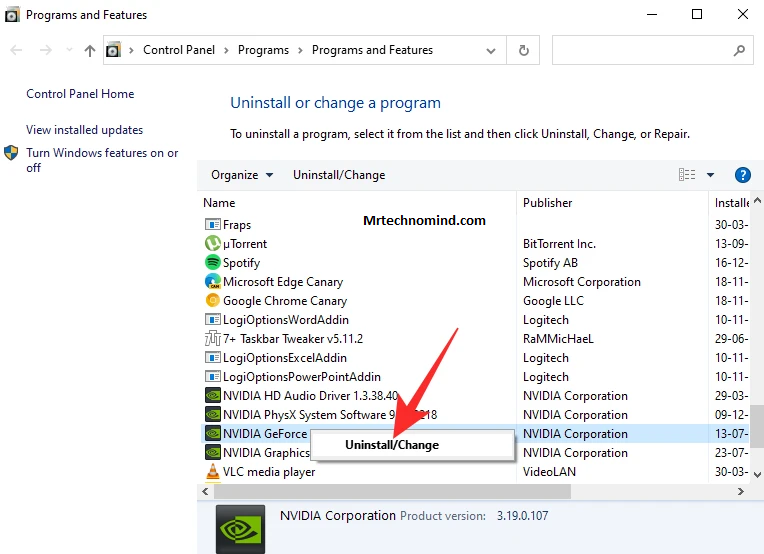Click the horizontal scrollbar thumb
Screen dimensions: 764x554
[392, 492]
